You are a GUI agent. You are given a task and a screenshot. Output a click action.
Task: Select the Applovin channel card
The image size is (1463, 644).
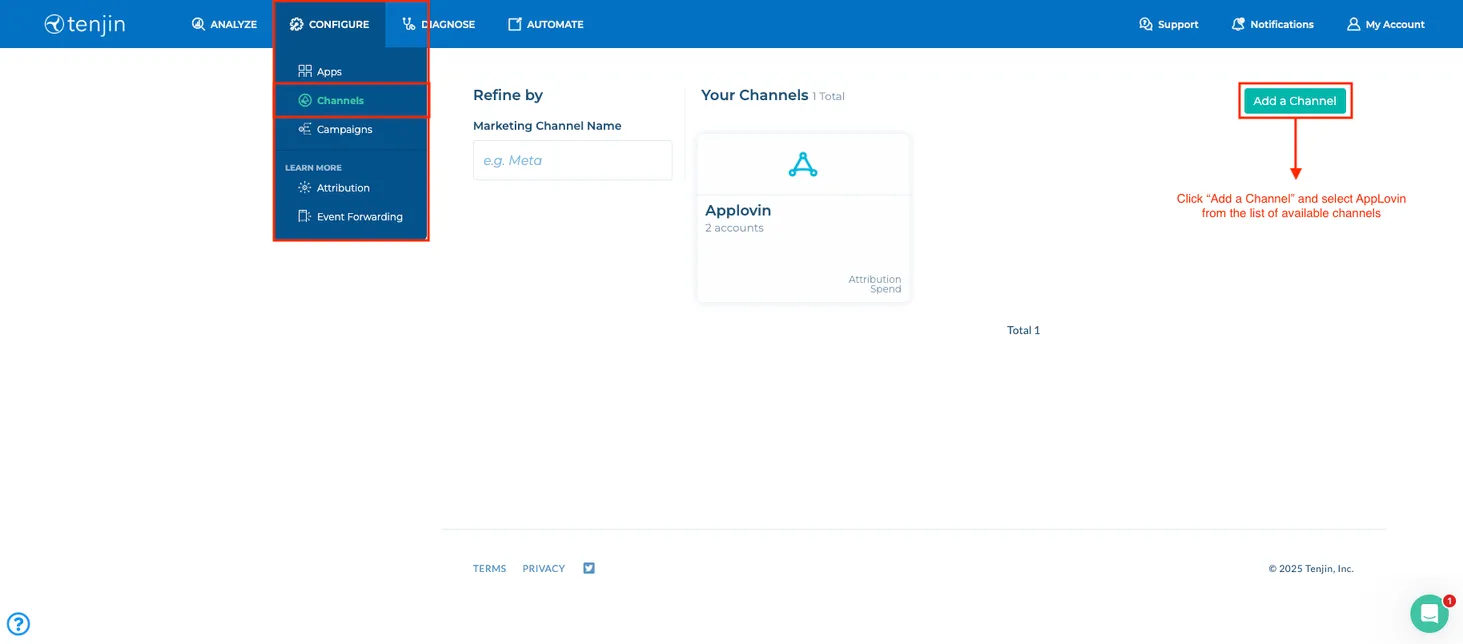[x=803, y=215]
